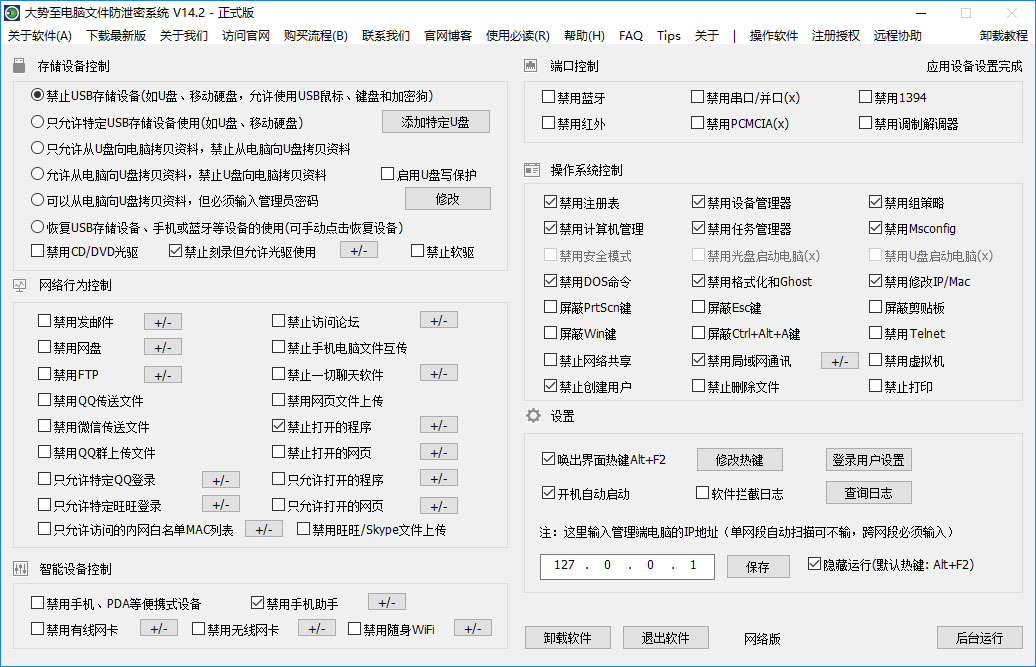
Task: Click the IP address input field
Action: click(627, 566)
